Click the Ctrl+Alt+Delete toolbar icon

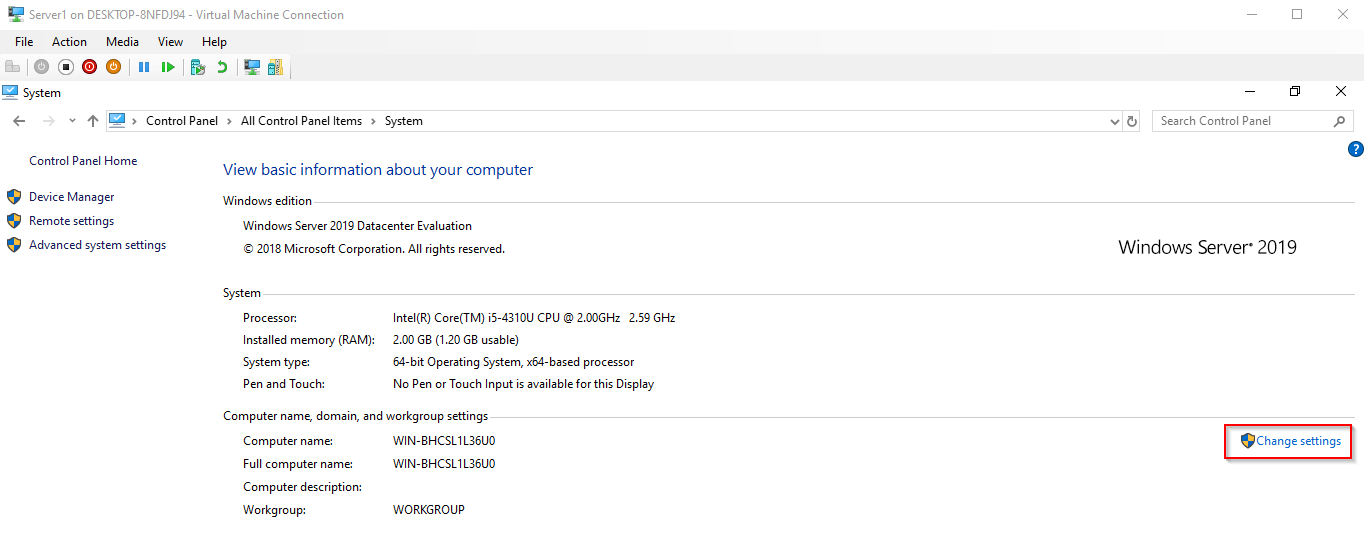tap(13, 67)
